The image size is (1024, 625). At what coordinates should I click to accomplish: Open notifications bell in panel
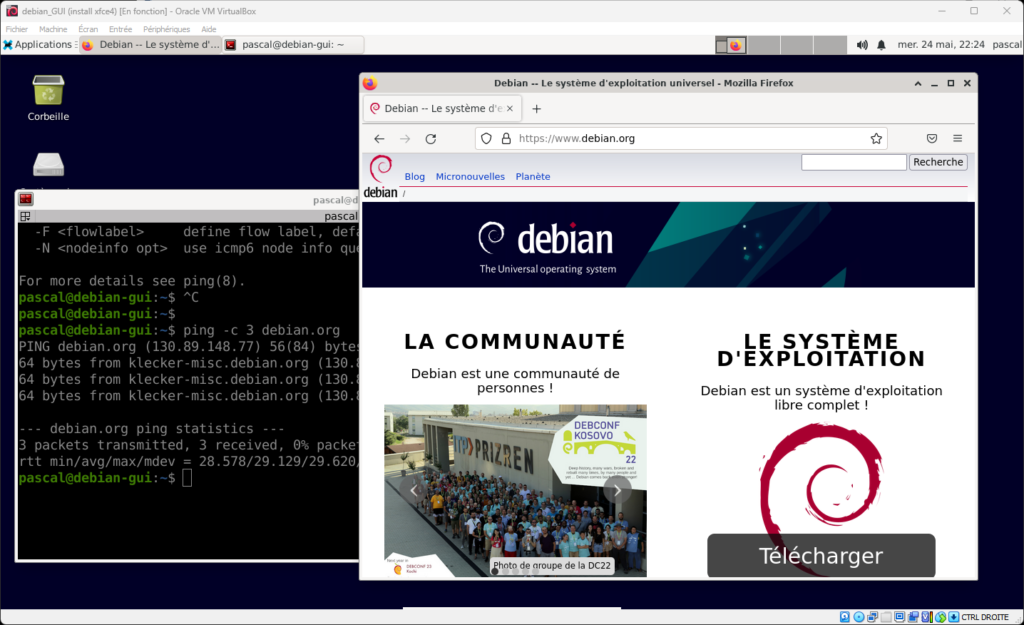(x=881, y=45)
